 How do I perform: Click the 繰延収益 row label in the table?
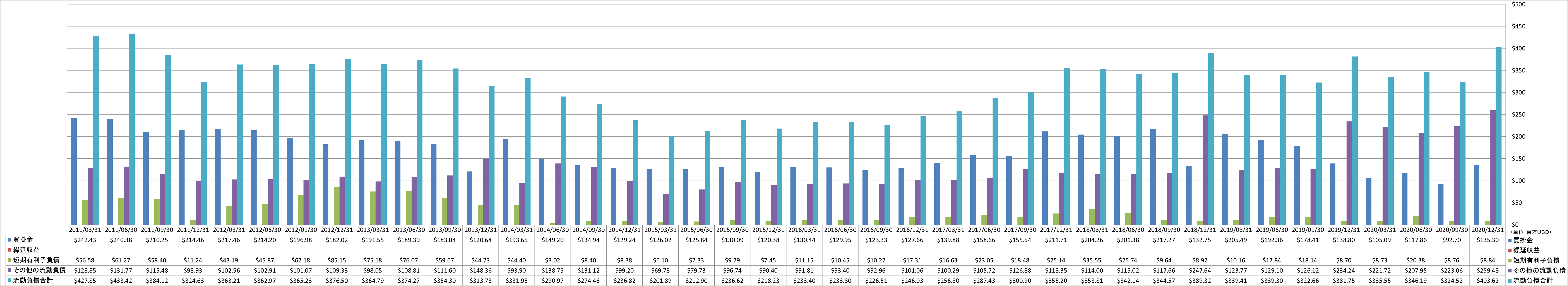pos(26,250)
